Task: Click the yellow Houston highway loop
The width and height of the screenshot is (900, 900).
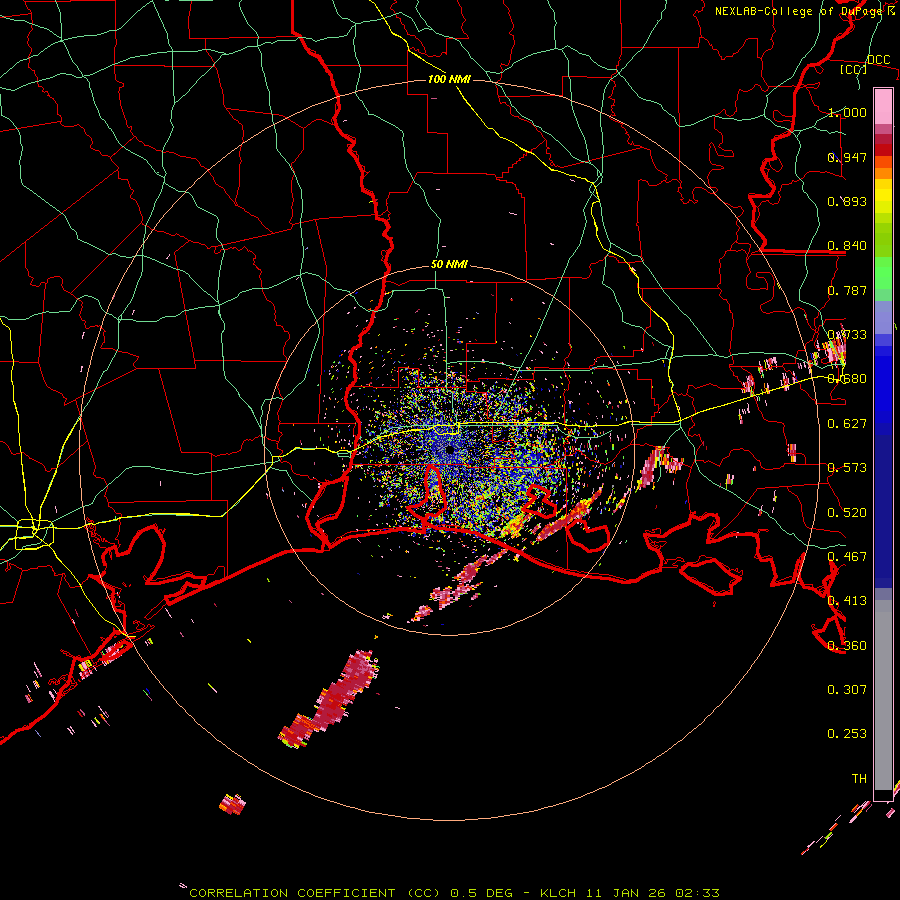Action: (x=34, y=533)
